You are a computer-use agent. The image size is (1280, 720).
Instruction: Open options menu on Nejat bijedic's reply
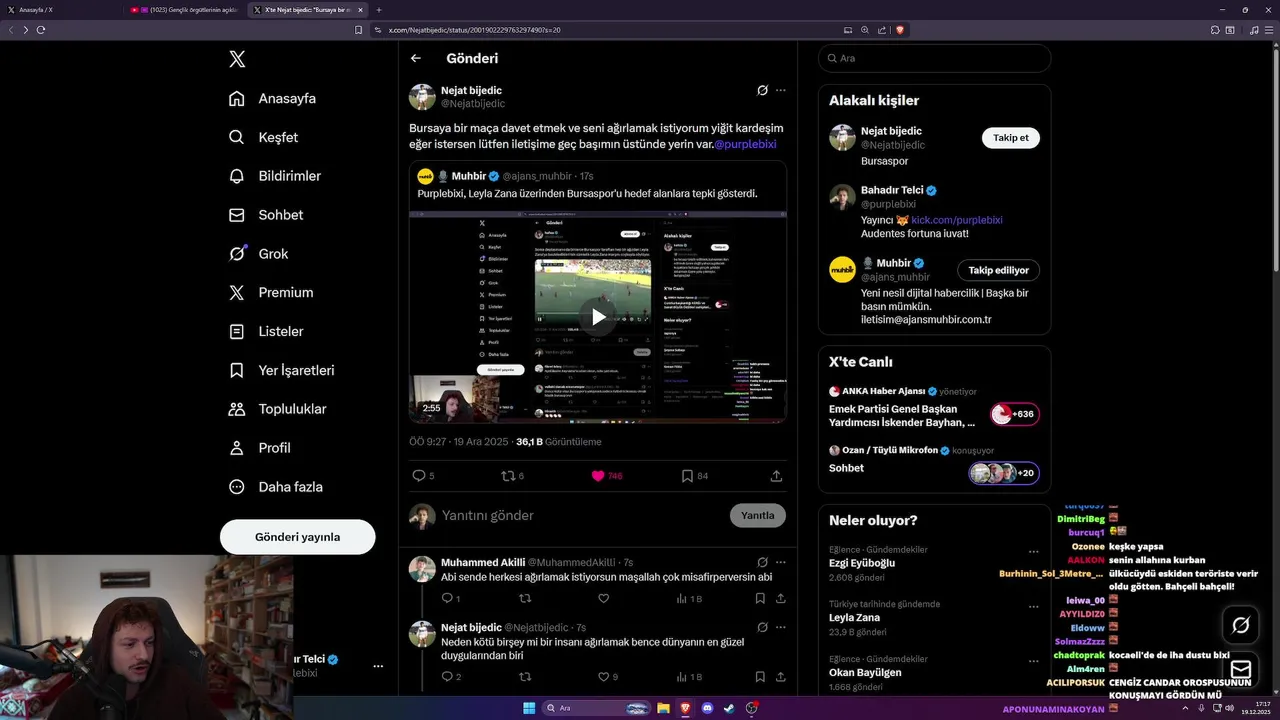tap(781, 627)
